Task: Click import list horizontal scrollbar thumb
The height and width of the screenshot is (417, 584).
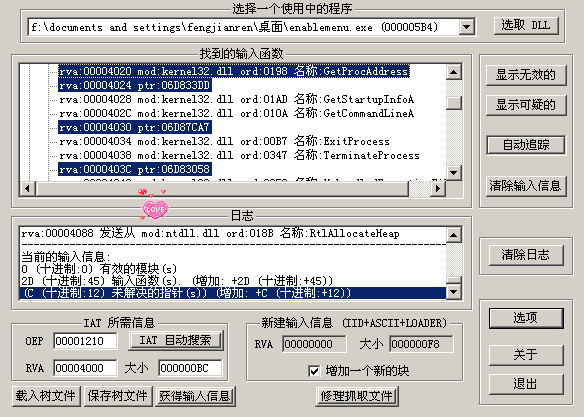Action: tap(222, 189)
